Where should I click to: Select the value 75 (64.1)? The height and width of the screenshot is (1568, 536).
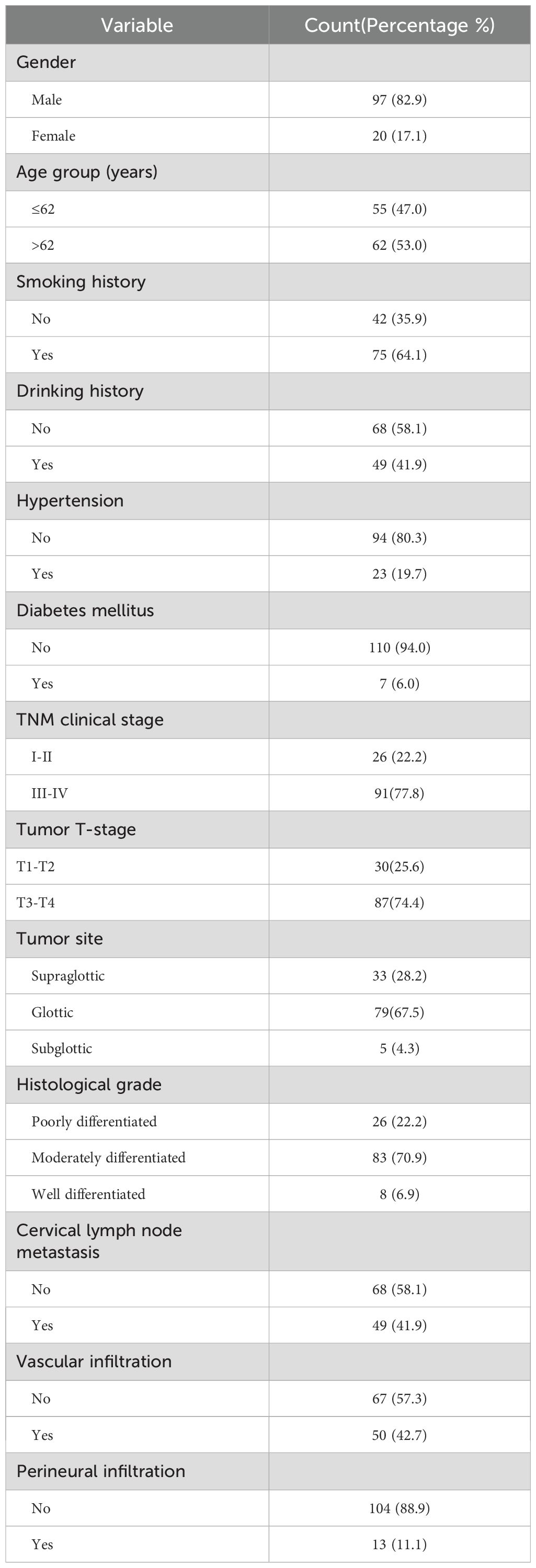click(399, 355)
